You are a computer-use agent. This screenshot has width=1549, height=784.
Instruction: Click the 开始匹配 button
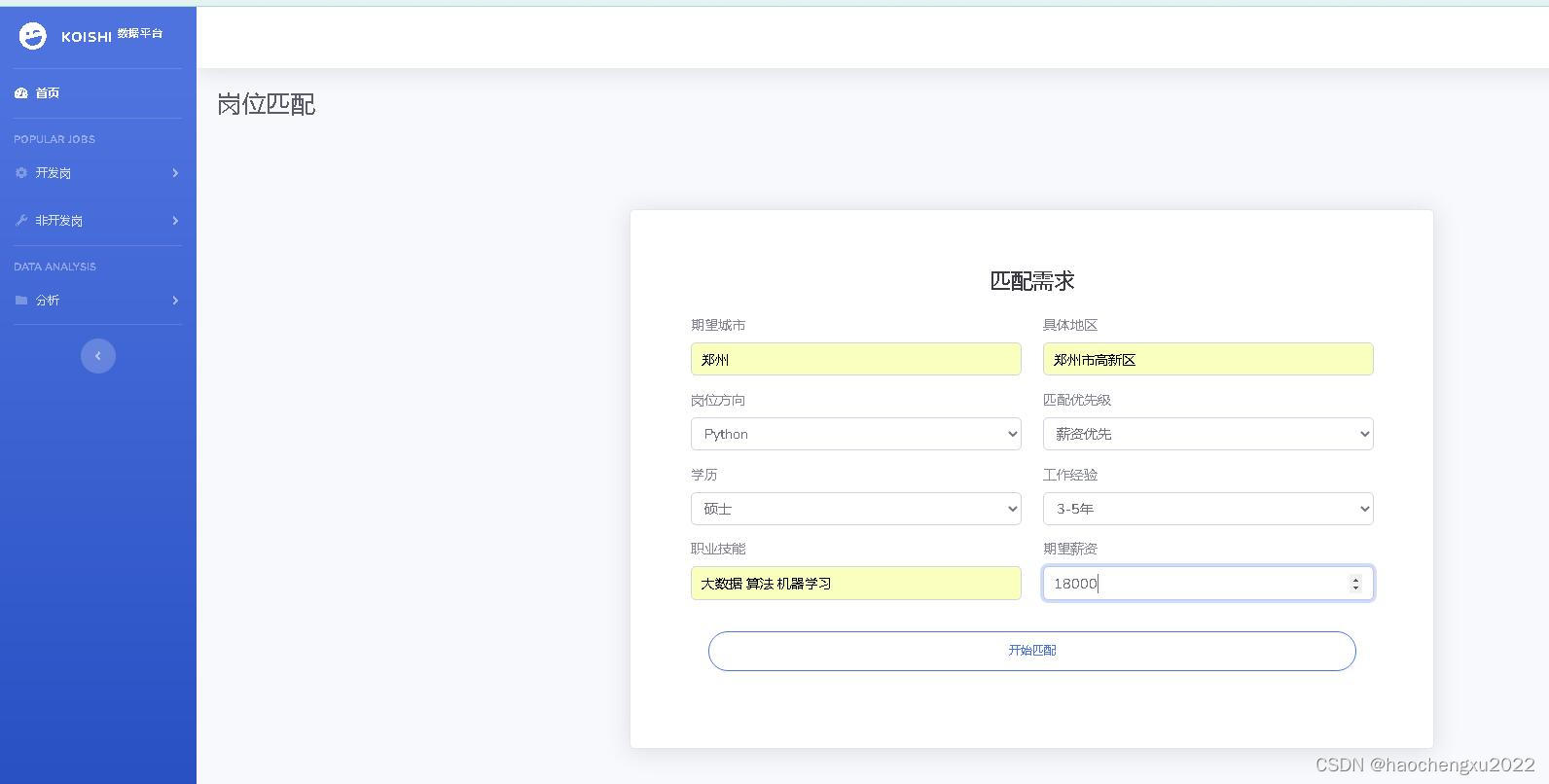(1032, 651)
